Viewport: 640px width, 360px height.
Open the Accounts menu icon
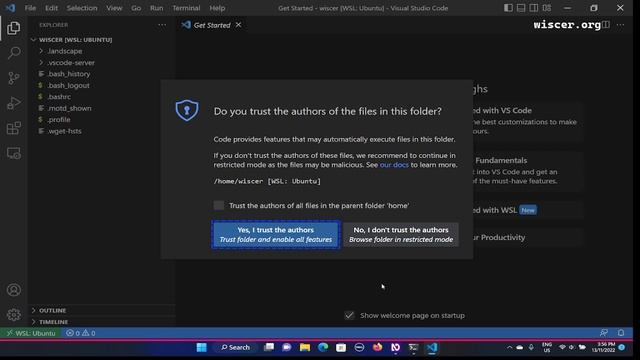coord(13,290)
